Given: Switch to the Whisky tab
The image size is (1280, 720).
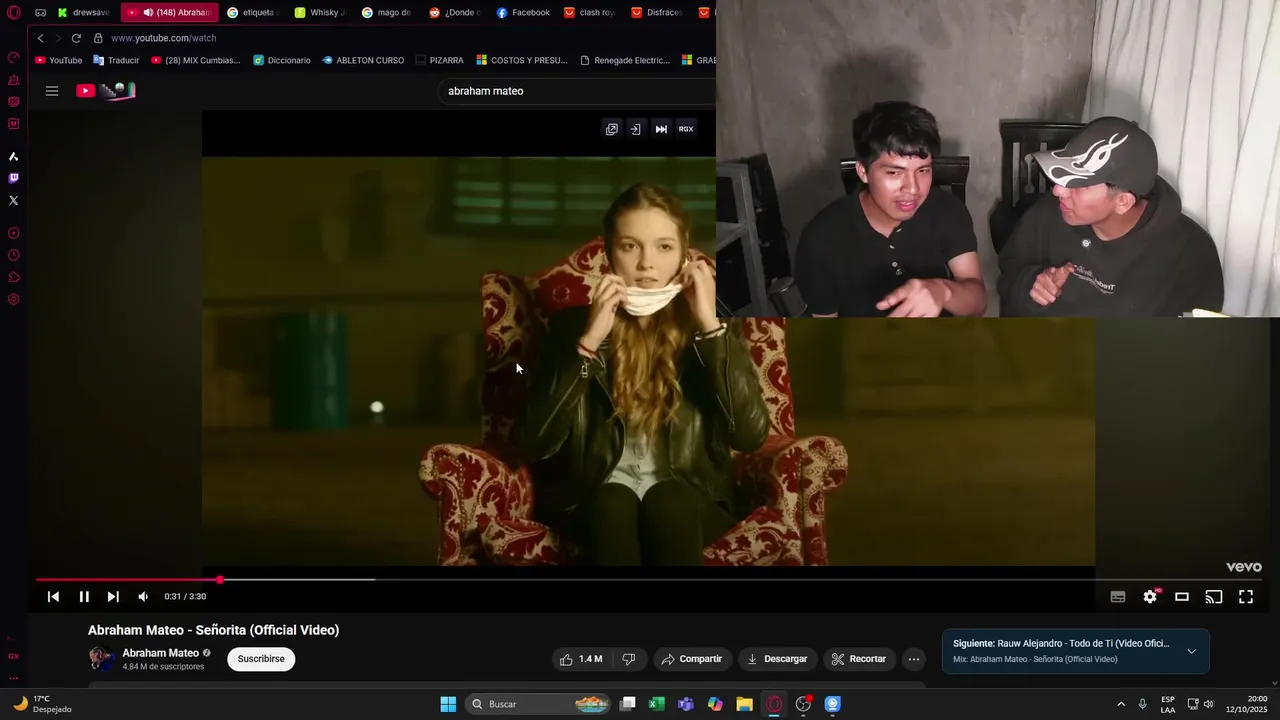Looking at the screenshot, I should 320,13.
